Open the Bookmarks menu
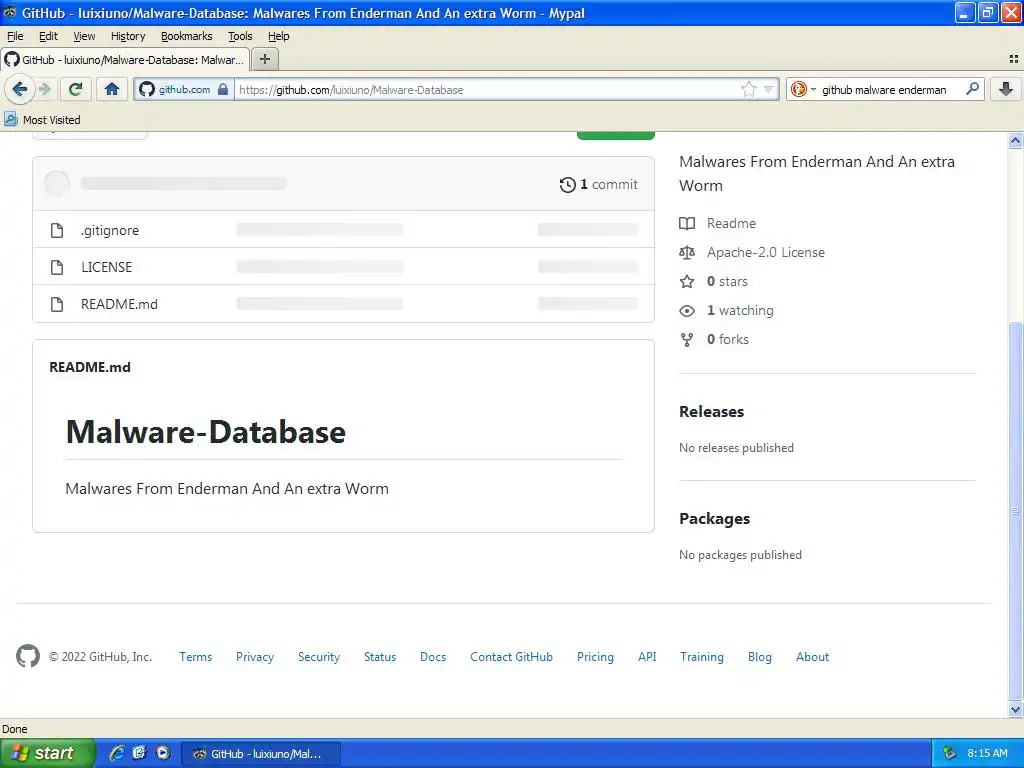Viewport: 1024px width, 768px height. click(x=187, y=36)
